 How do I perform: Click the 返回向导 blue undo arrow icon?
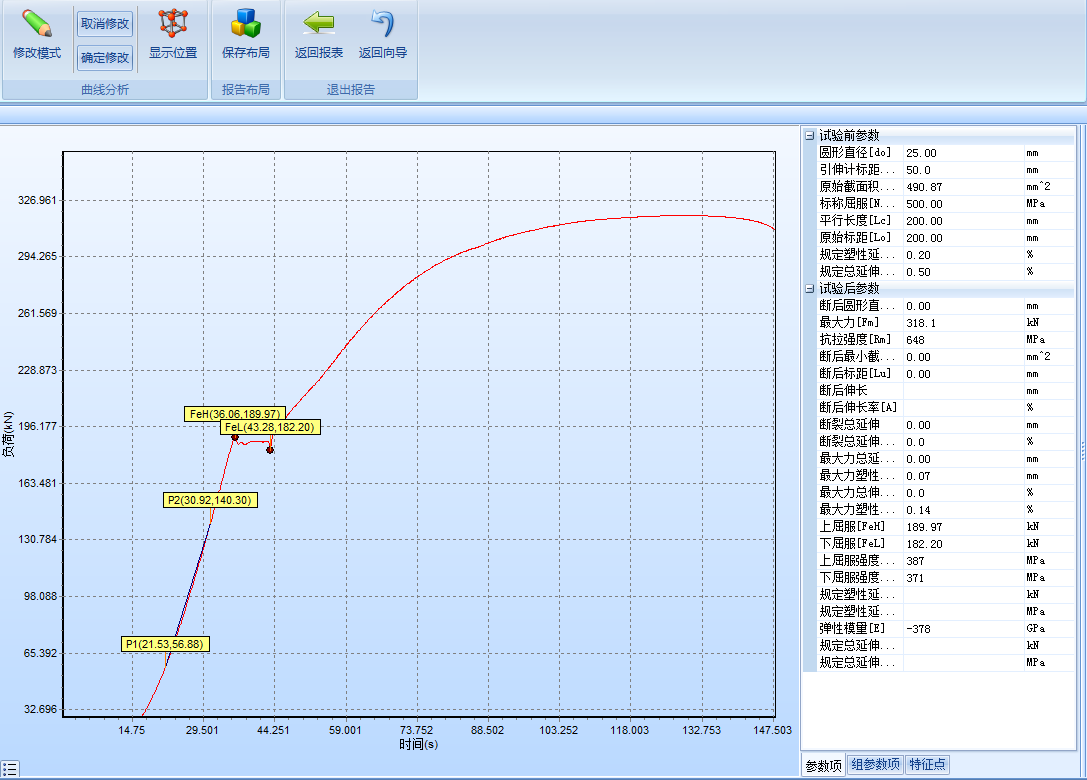(382, 24)
